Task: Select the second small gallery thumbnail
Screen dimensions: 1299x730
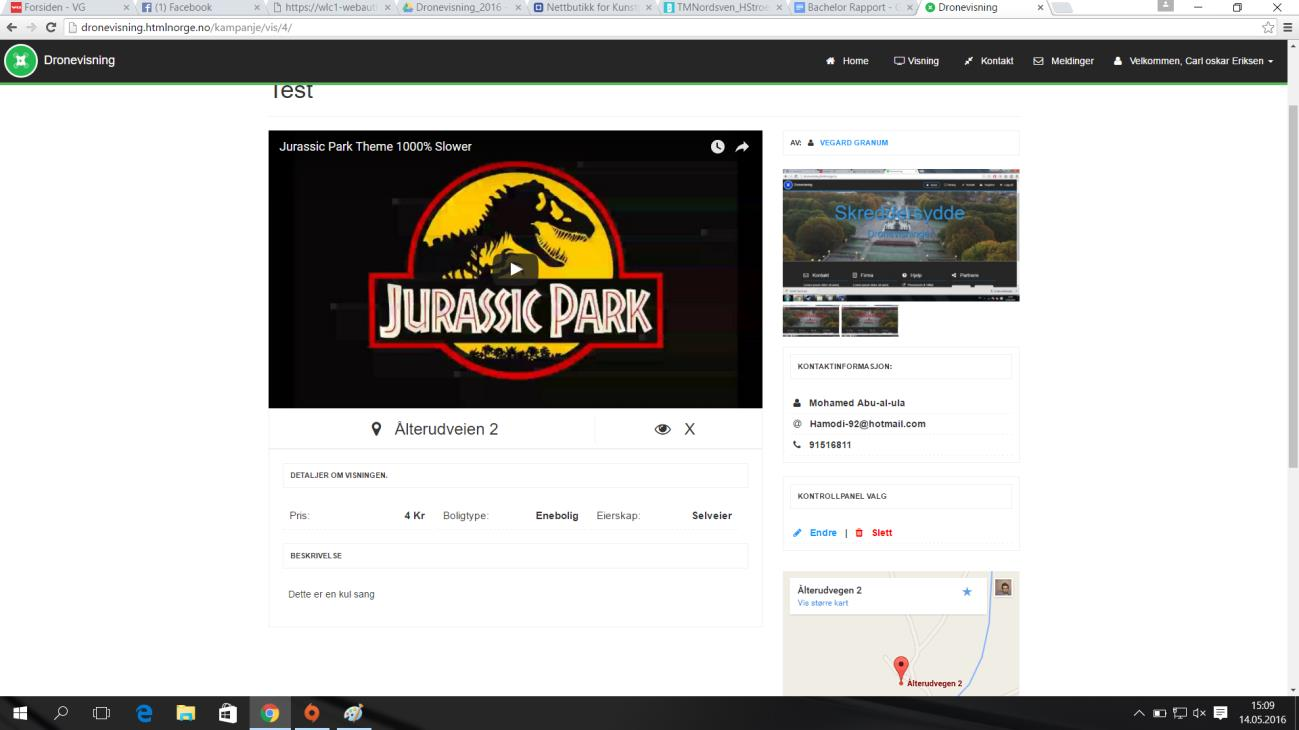Action: pyautogui.click(x=869, y=320)
